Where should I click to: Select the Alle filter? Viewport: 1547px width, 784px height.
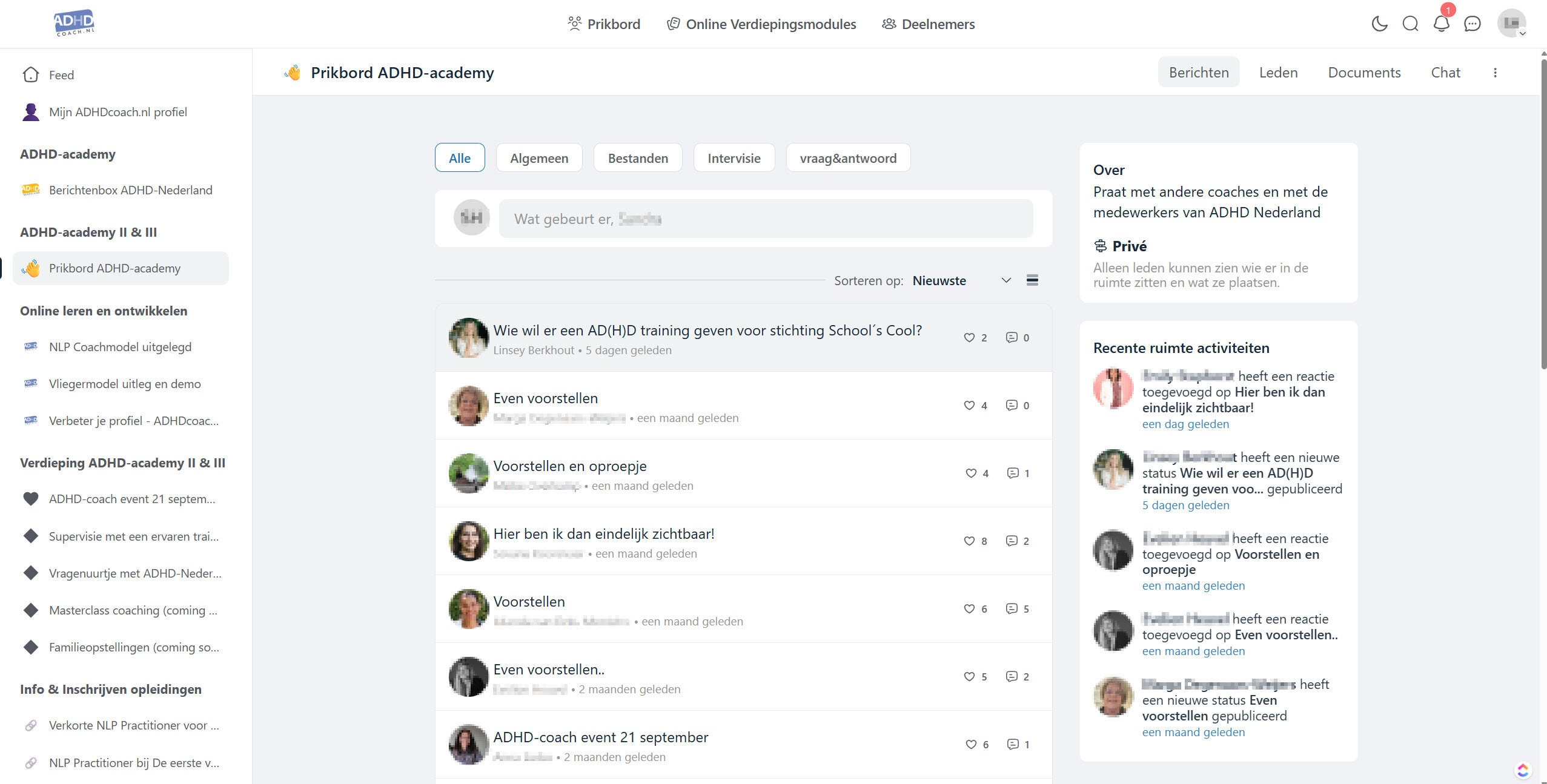click(460, 158)
